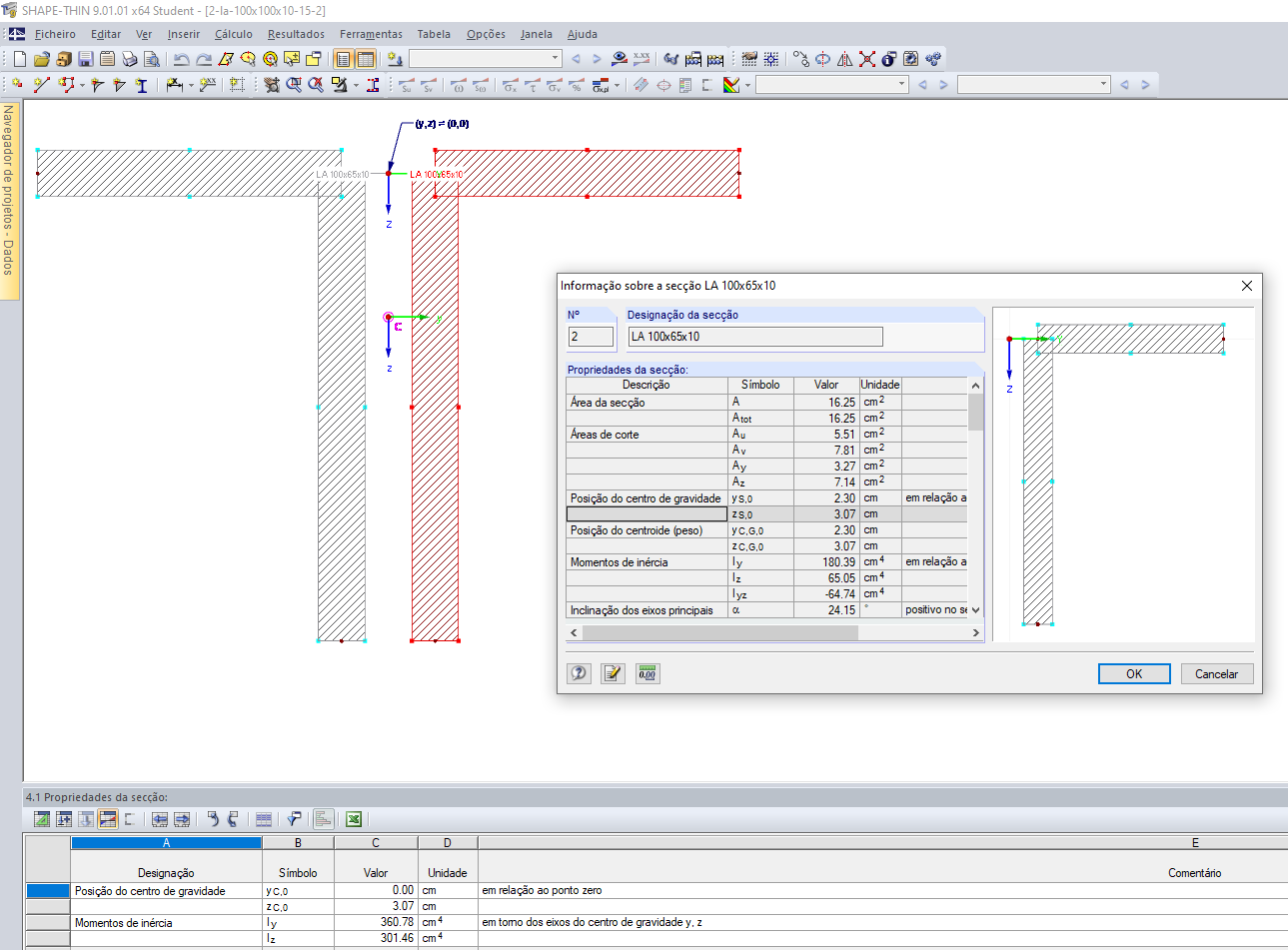Open the Navegador de projetos side tab
This screenshot has width=1288, height=950.
[x=9, y=200]
